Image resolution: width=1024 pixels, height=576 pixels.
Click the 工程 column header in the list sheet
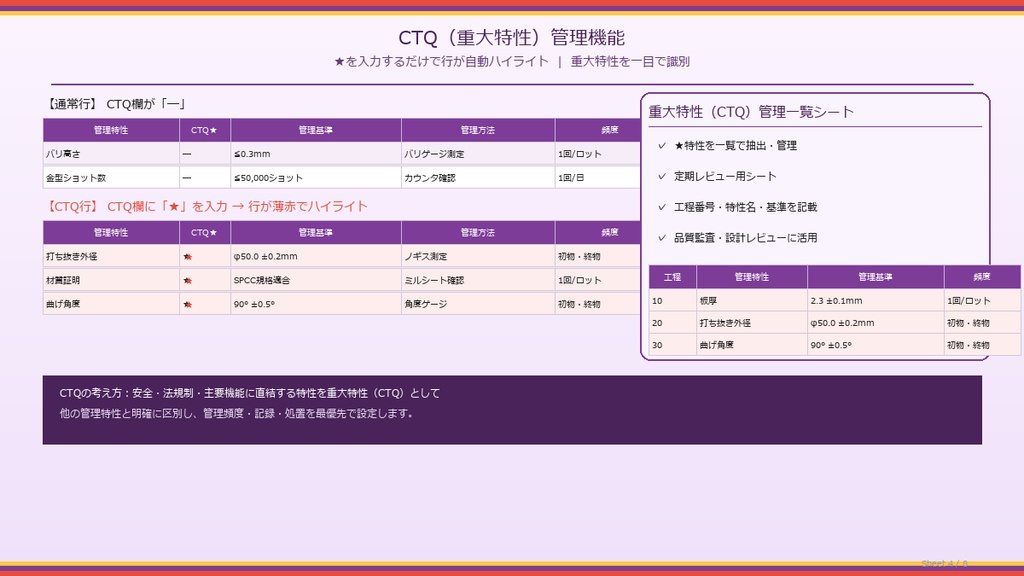[673, 277]
